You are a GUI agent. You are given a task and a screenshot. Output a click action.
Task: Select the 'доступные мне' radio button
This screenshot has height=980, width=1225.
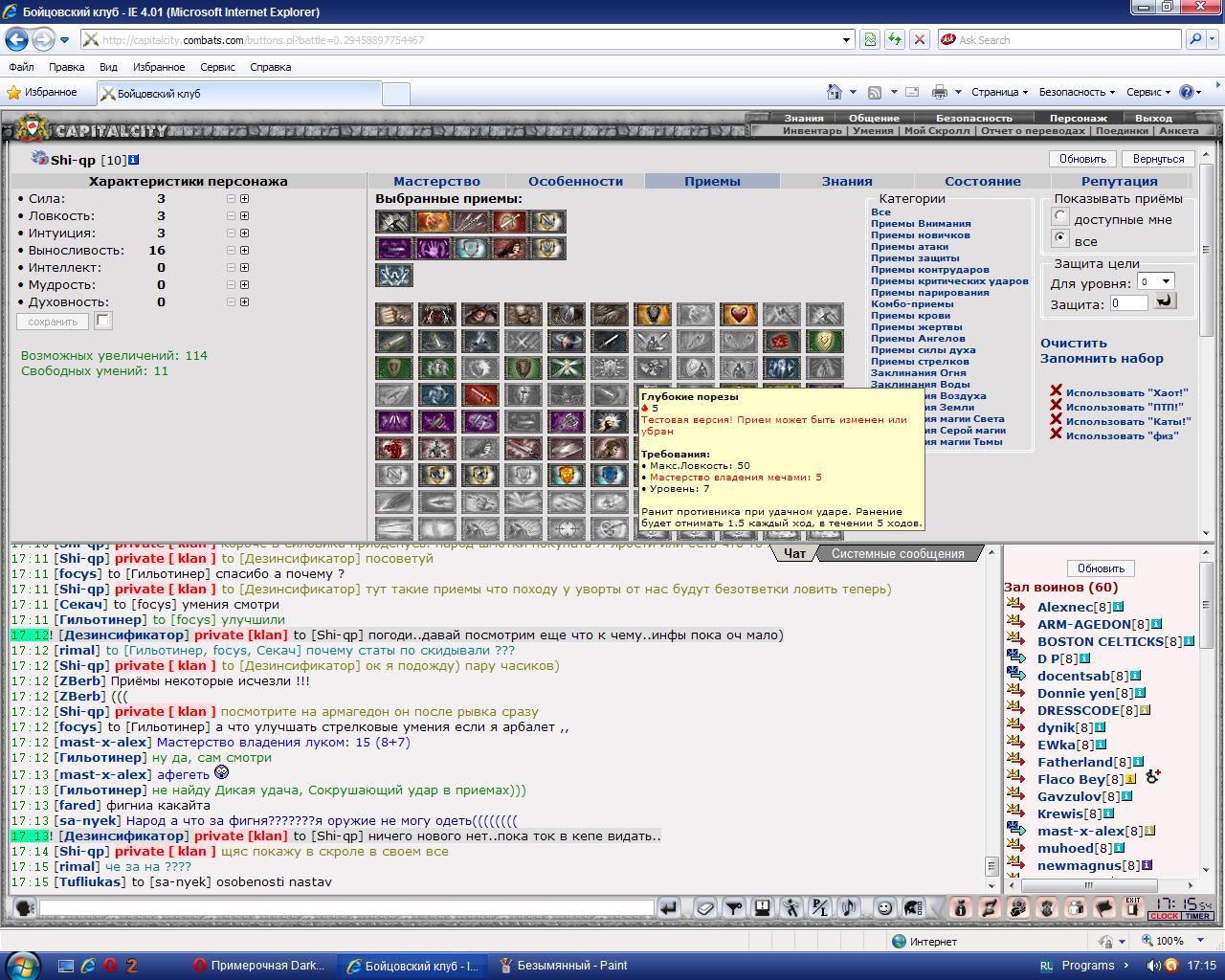pyautogui.click(x=1060, y=217)
